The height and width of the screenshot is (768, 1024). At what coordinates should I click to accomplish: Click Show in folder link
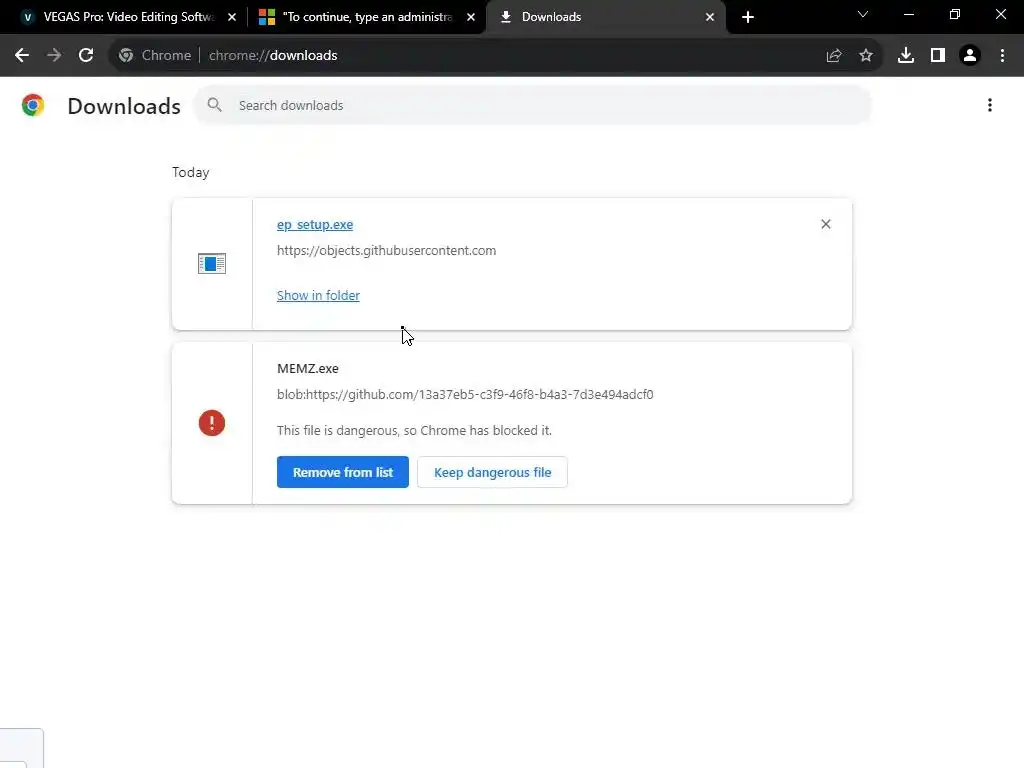tap(318, 295)
